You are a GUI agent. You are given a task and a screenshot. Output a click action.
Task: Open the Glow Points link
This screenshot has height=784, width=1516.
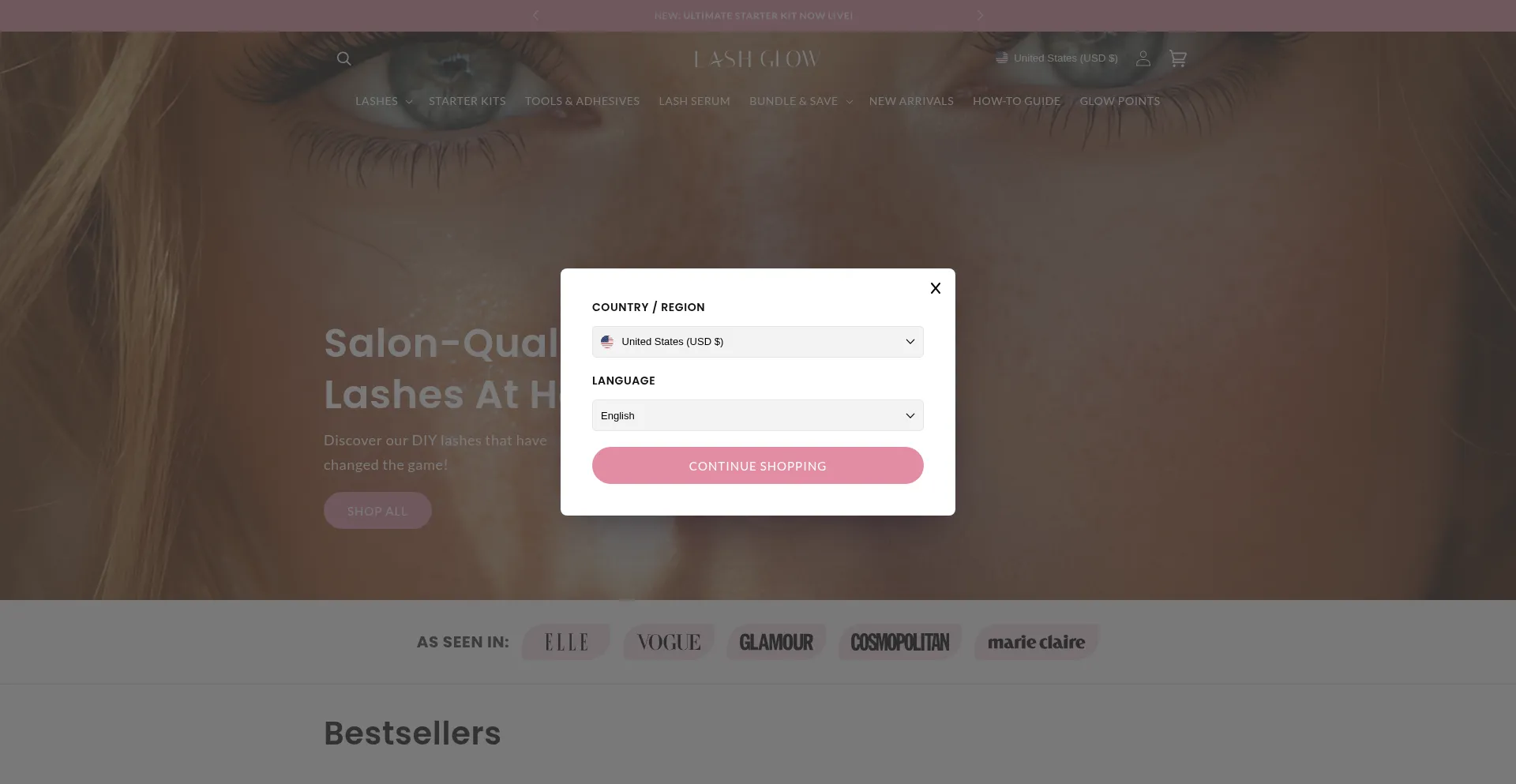pos(1120,101)
